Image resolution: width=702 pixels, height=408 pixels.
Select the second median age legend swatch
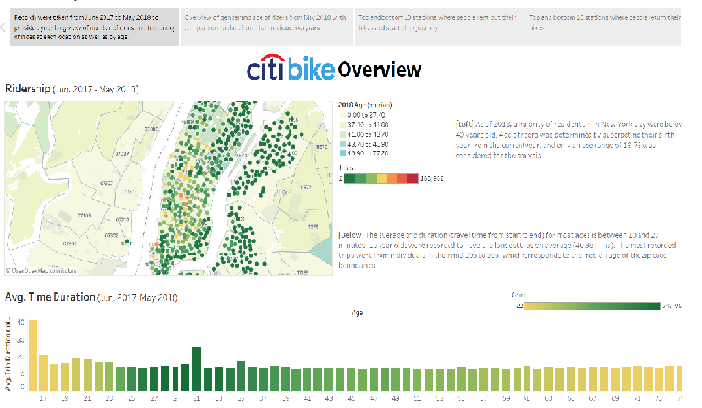click(x=343, y=125)
